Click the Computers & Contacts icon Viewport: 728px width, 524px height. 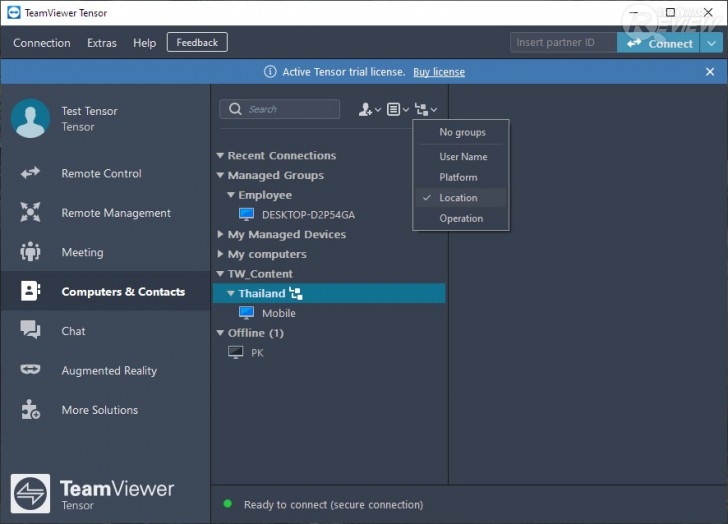coord(30,291)
